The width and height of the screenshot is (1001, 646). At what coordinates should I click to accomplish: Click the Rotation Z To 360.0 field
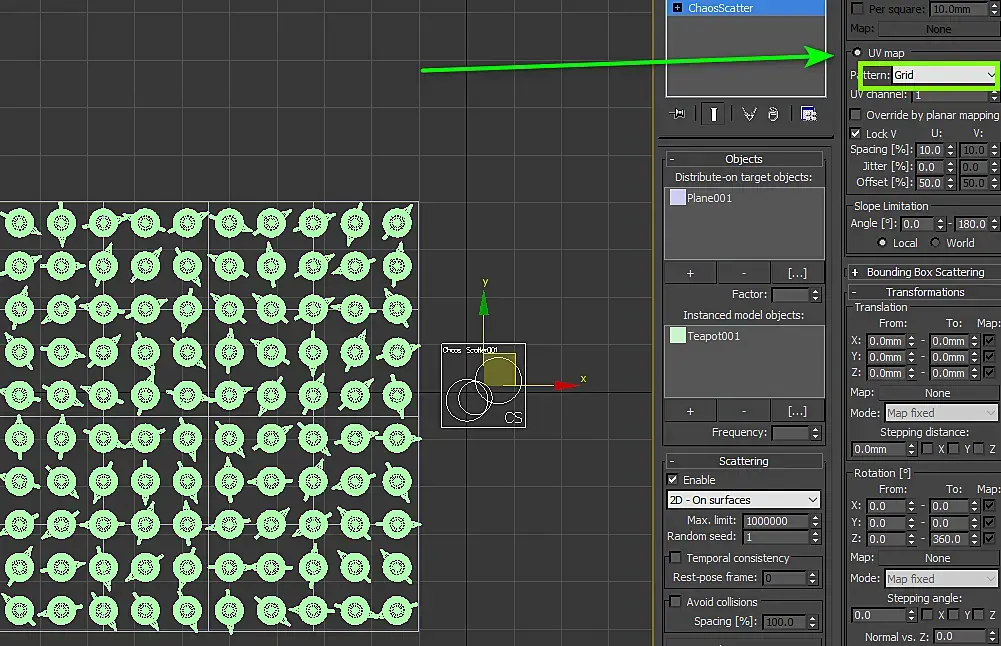pyautogui.click(x=949, y=539)
